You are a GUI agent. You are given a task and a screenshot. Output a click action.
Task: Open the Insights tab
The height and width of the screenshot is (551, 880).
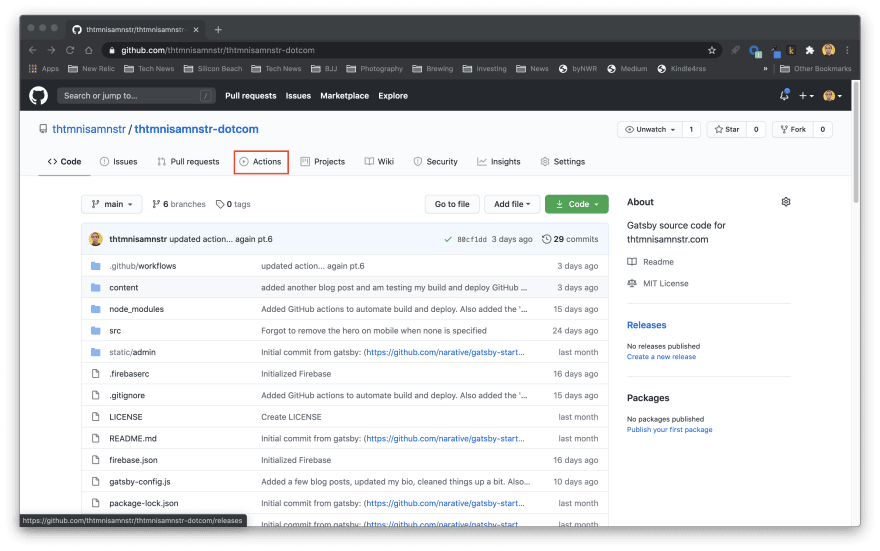[499, 162]
